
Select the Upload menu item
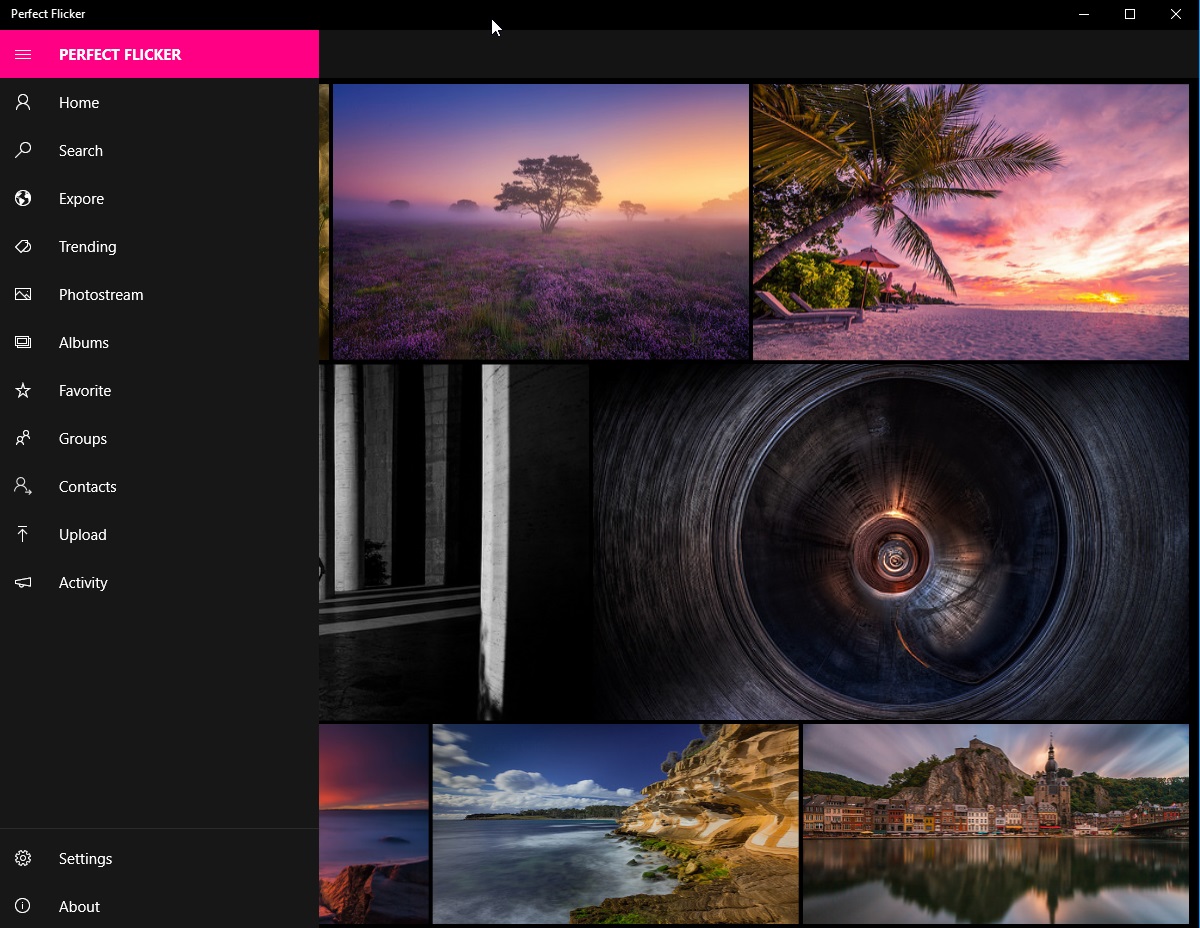click(x=82, y=535)
